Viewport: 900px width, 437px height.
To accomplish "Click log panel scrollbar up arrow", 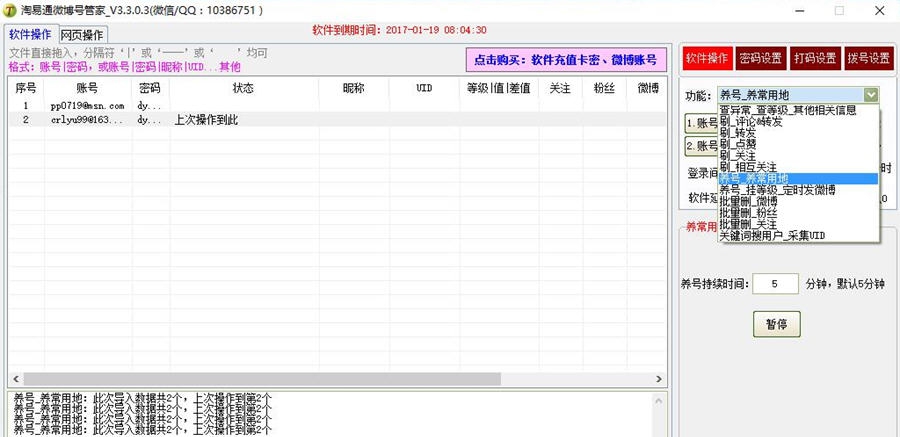I will click(659, 400).
